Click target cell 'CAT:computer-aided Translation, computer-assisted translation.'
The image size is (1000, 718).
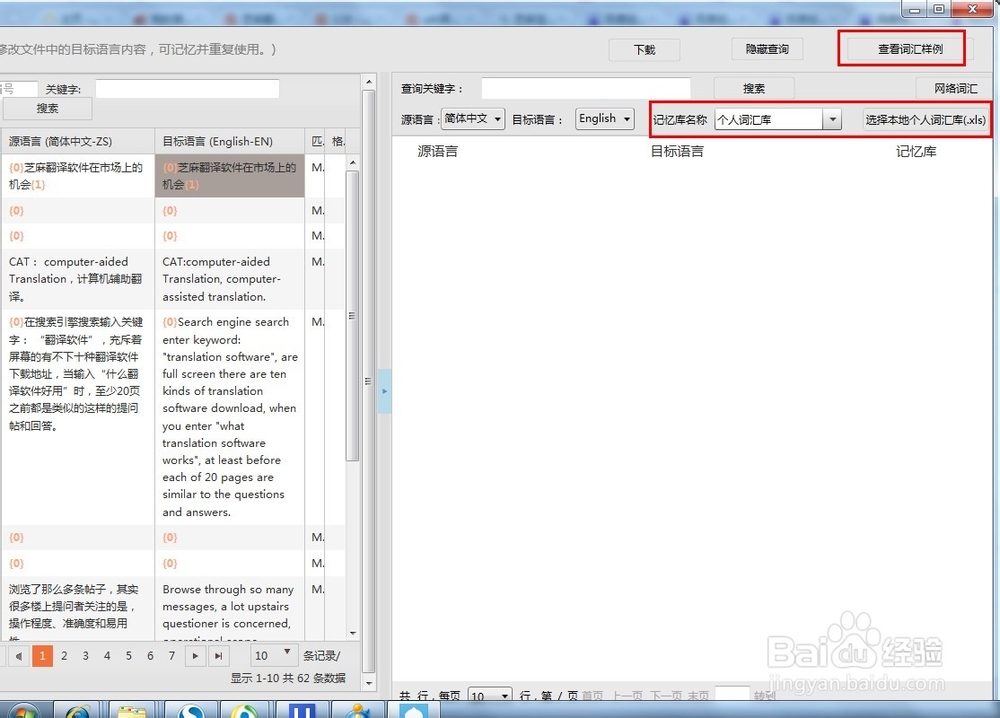click(x=230, y=279)
